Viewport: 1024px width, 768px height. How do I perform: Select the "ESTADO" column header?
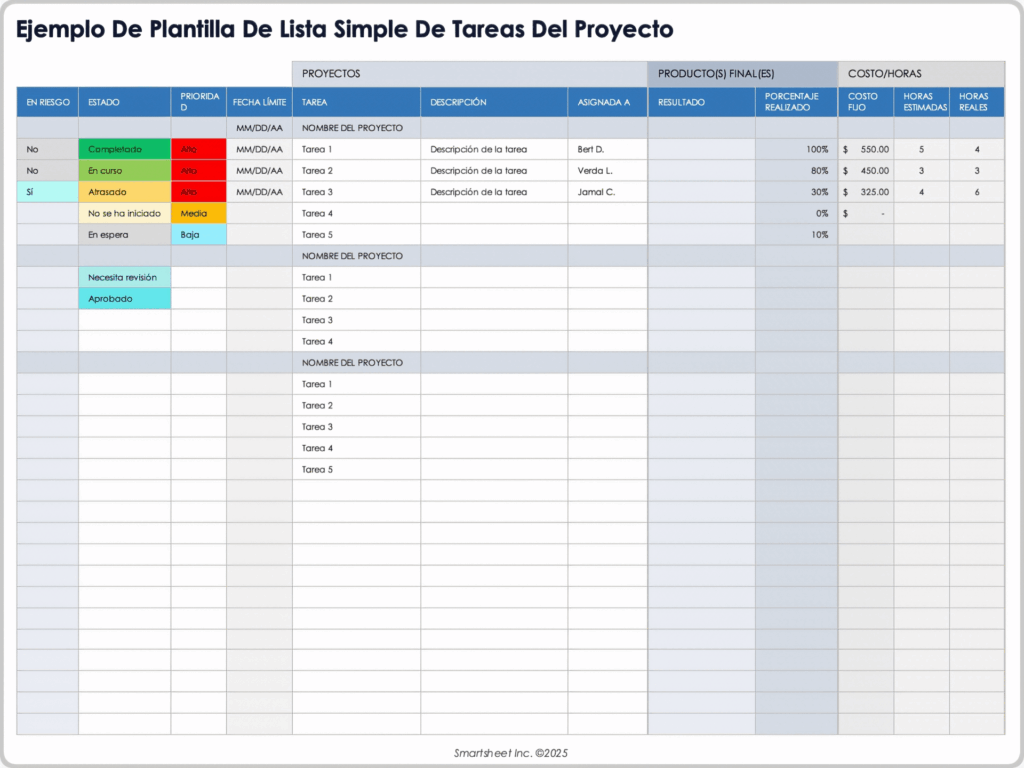click(x=124, y=102)
